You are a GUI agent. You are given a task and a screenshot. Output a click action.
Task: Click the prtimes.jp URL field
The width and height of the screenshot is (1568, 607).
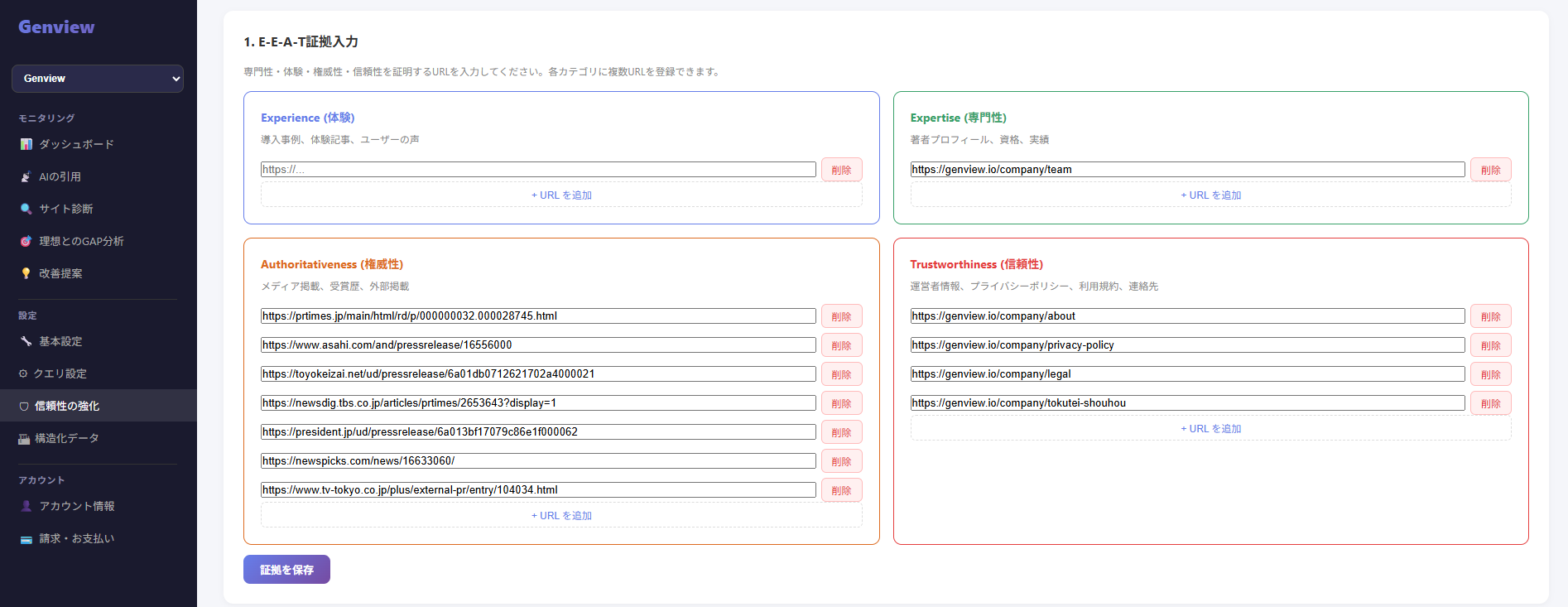[x=538, y=316]
